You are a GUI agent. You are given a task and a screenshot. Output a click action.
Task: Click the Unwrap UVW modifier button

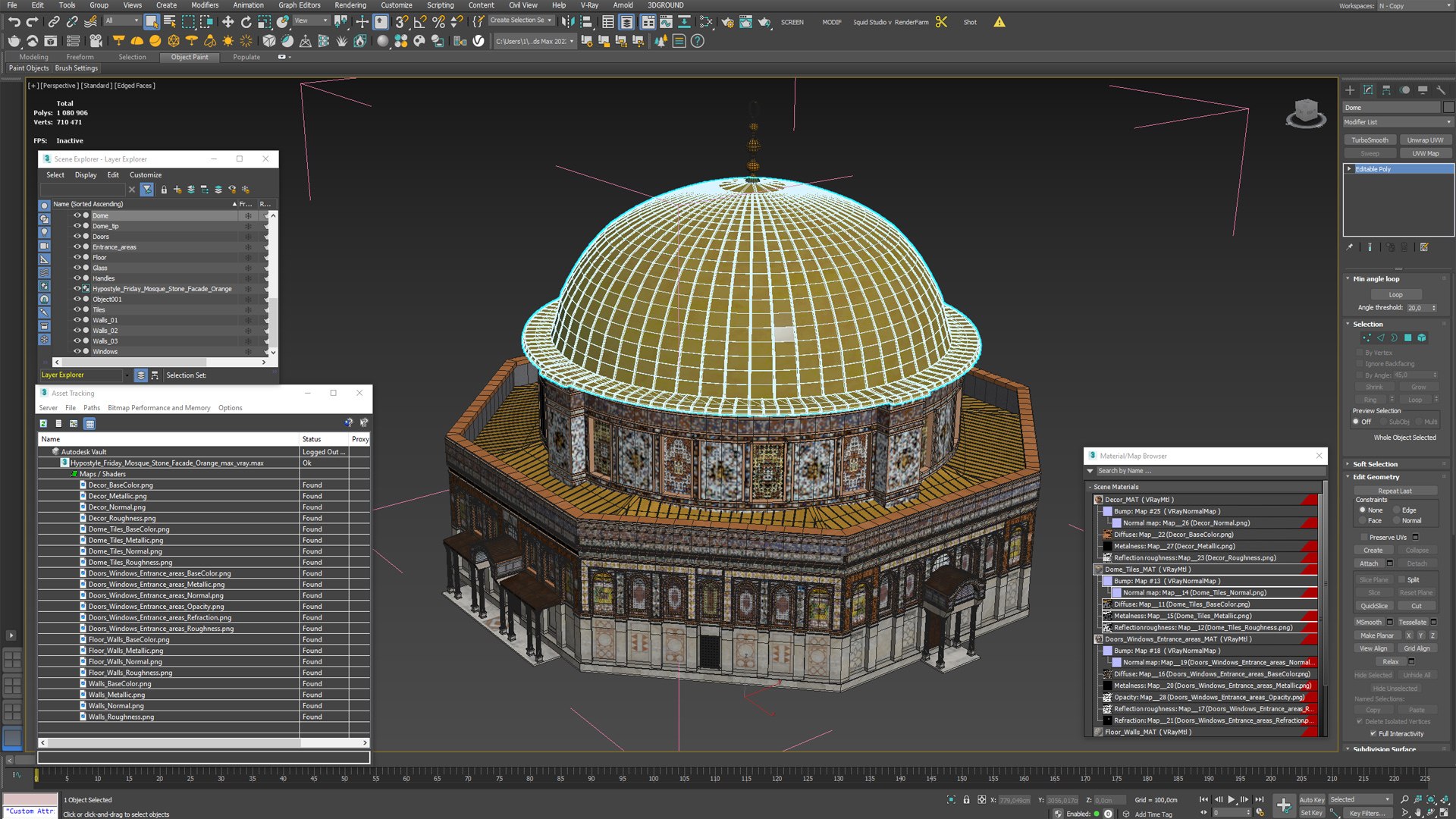1425,140
